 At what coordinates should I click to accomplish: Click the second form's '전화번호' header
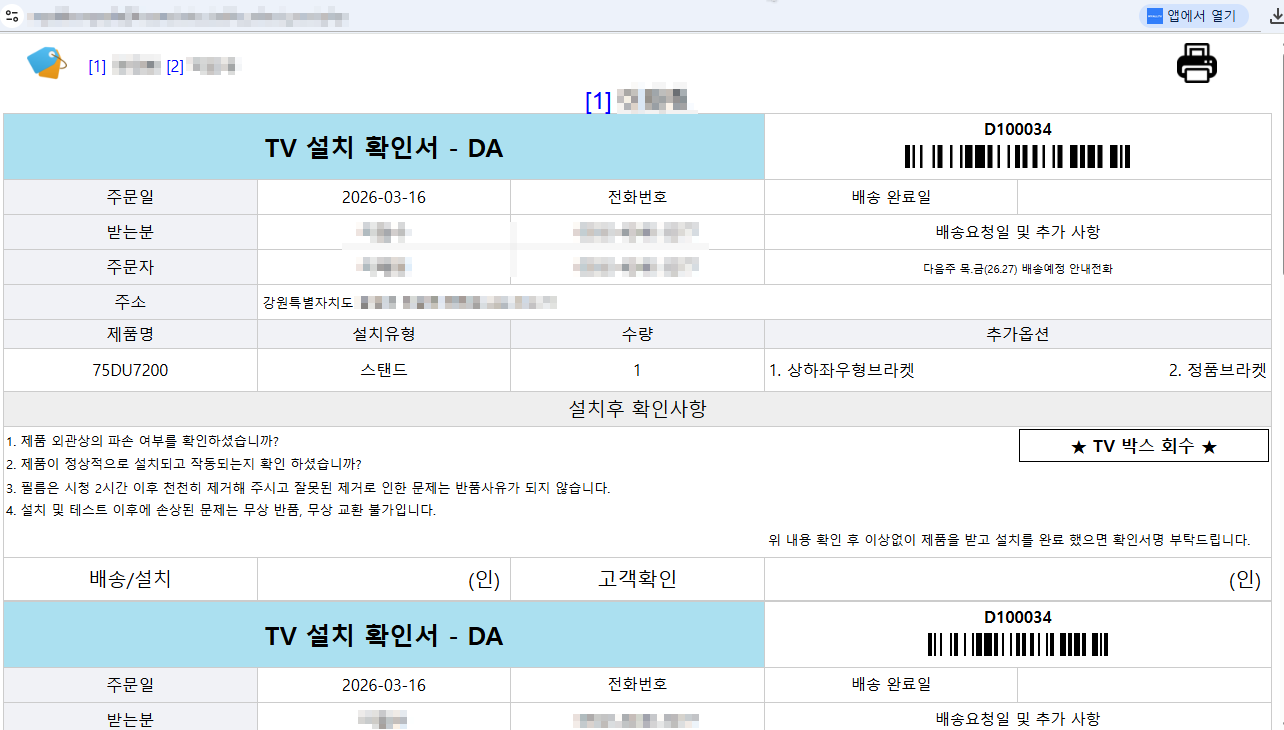coord(637,685)
